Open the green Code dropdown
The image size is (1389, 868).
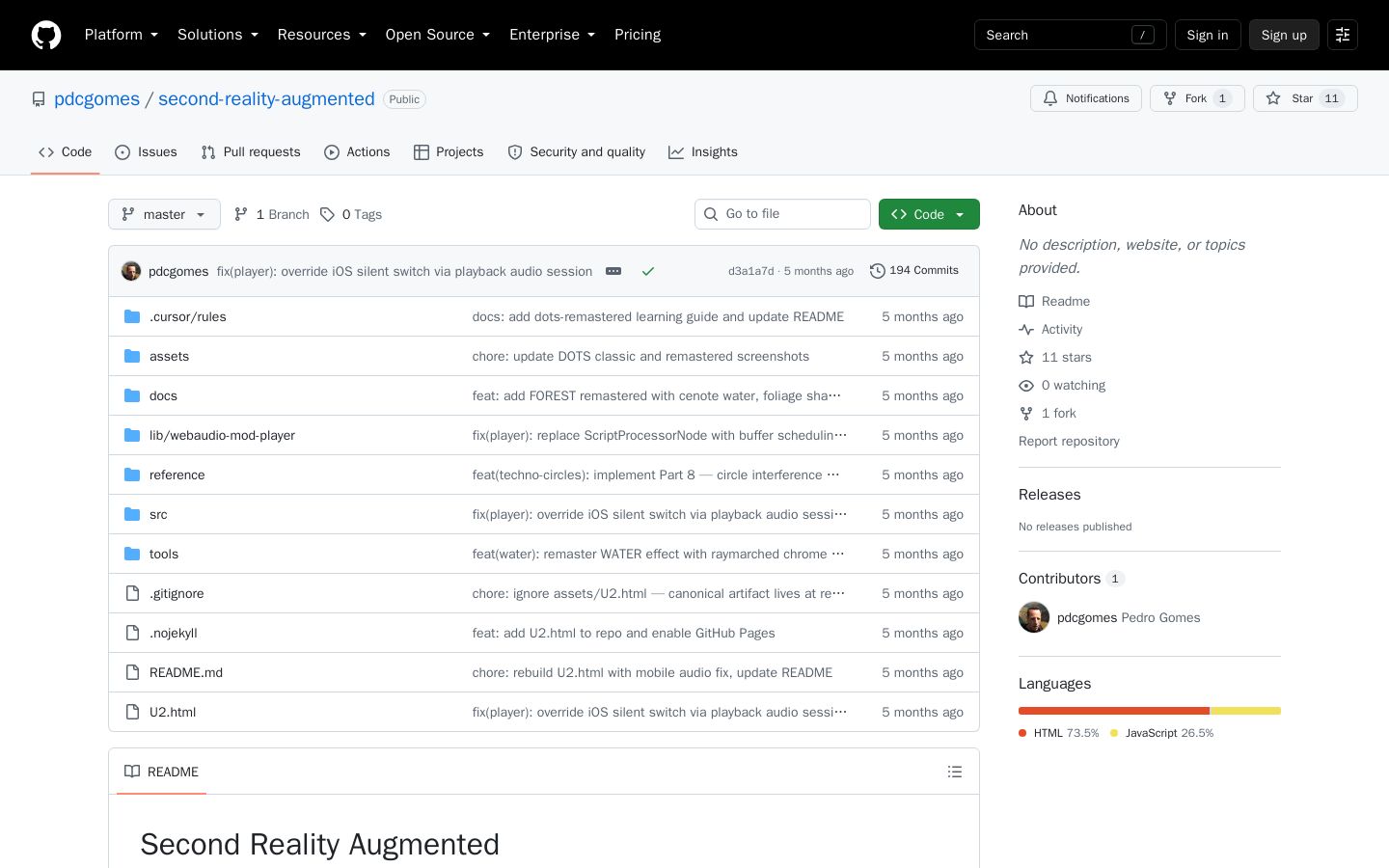tap(929, 214)
